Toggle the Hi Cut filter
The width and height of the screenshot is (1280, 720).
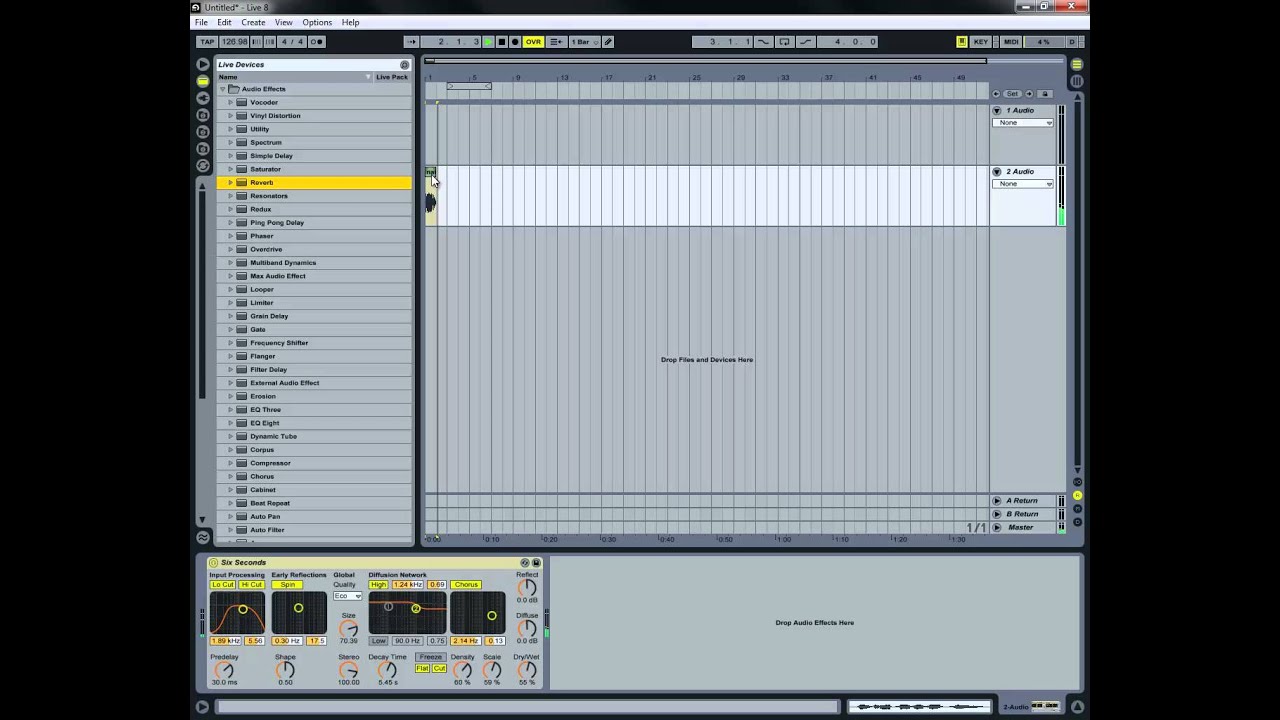[251, 584]
